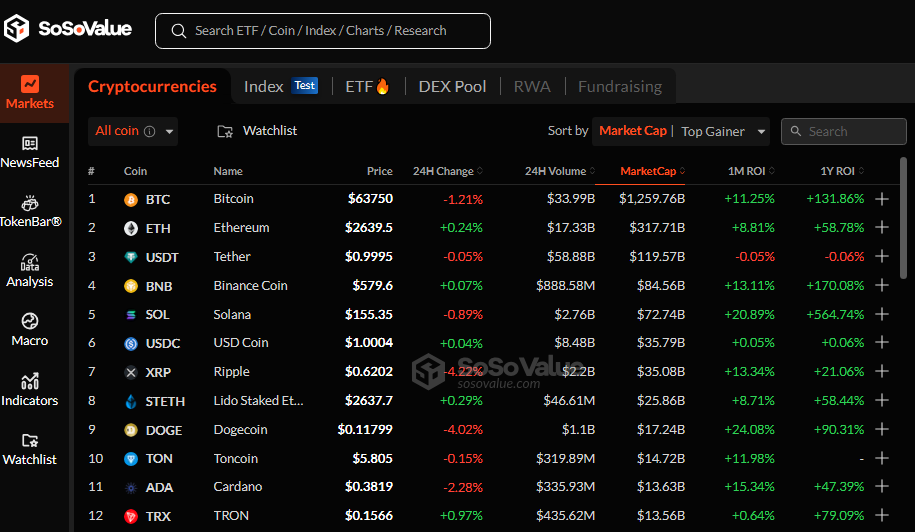This screenshot has width=915, height=532.
Task: Sort table by 1Y ROI column
Action: [x=842, y=171]
